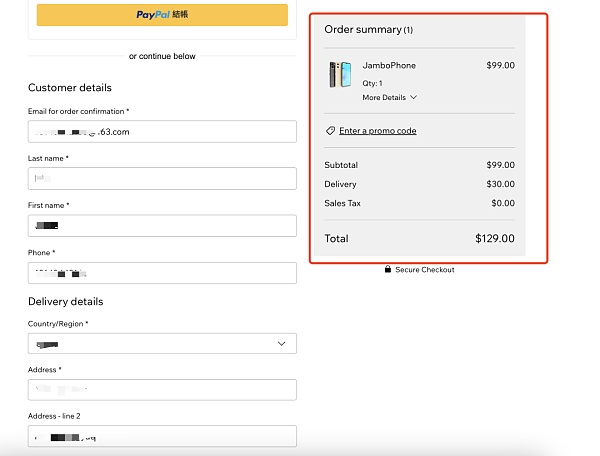Focus the Email for order confirmation field
600x456 pixels.
pyautogui.click(x=162, y=132)
